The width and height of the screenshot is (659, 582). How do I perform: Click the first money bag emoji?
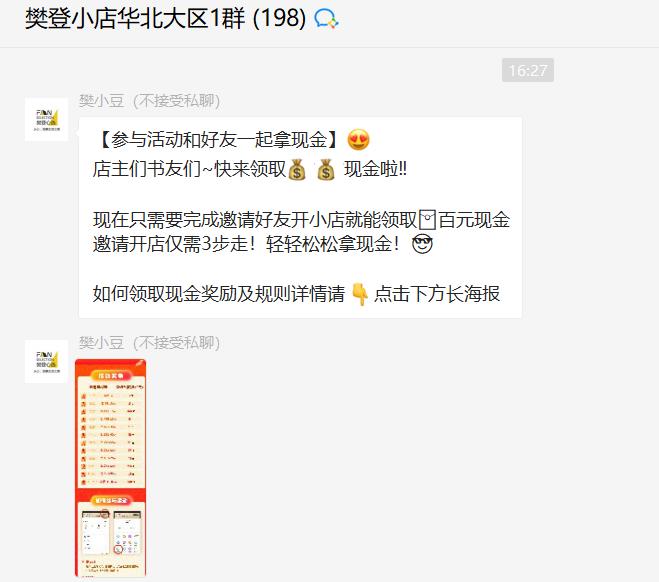pos(297,170)
